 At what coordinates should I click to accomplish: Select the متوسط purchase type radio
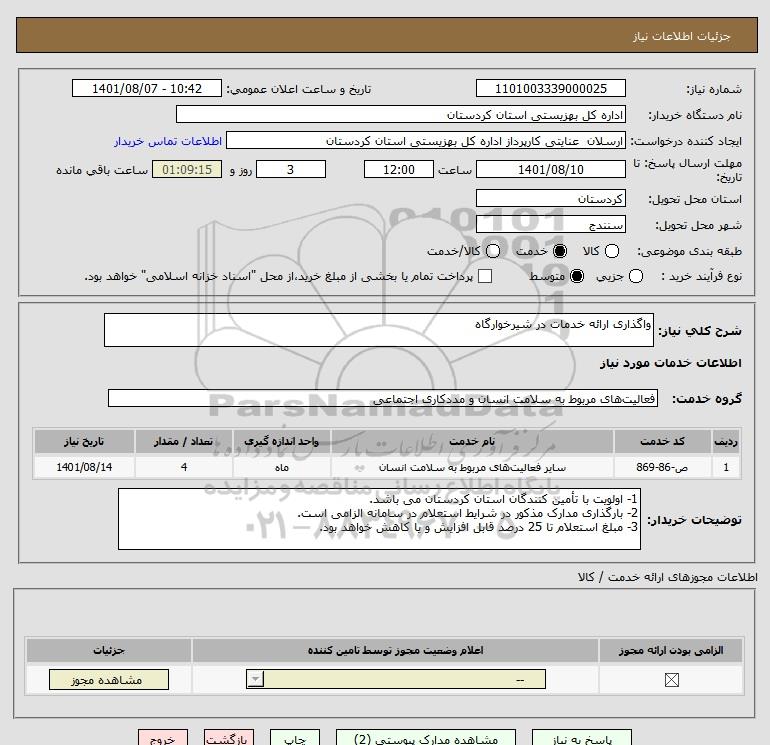[x=577, y=276]
